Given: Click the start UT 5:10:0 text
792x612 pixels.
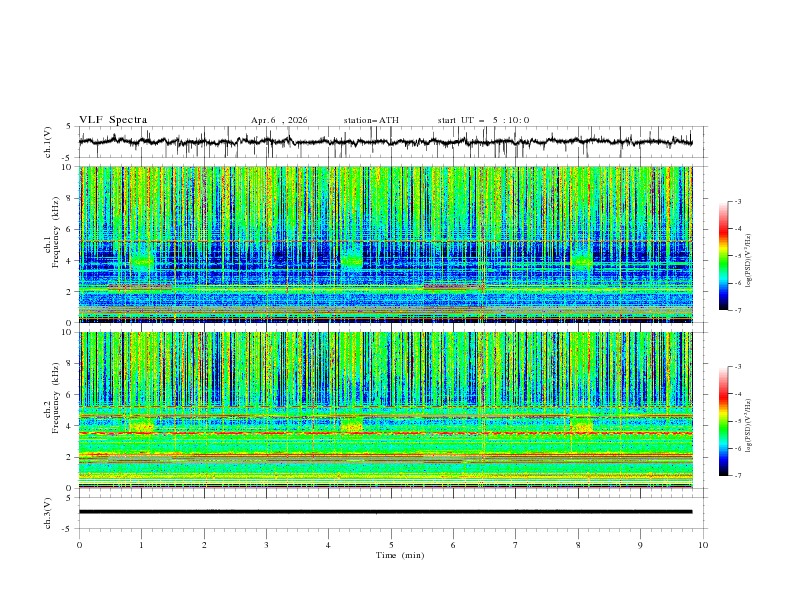Looking at the screenshot, I should (x=483, y=120).
